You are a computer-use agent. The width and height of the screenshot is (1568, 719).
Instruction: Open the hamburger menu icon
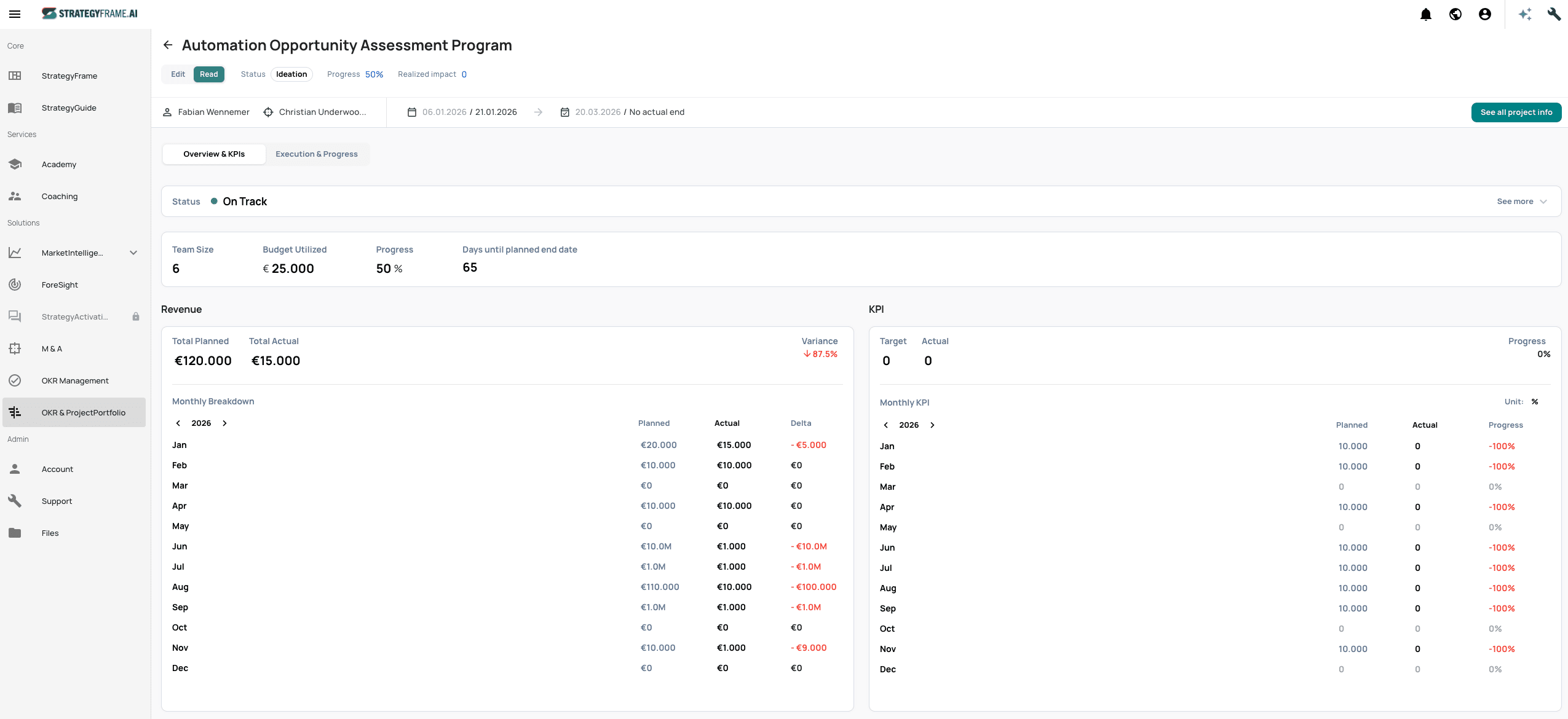pos(15,14)
